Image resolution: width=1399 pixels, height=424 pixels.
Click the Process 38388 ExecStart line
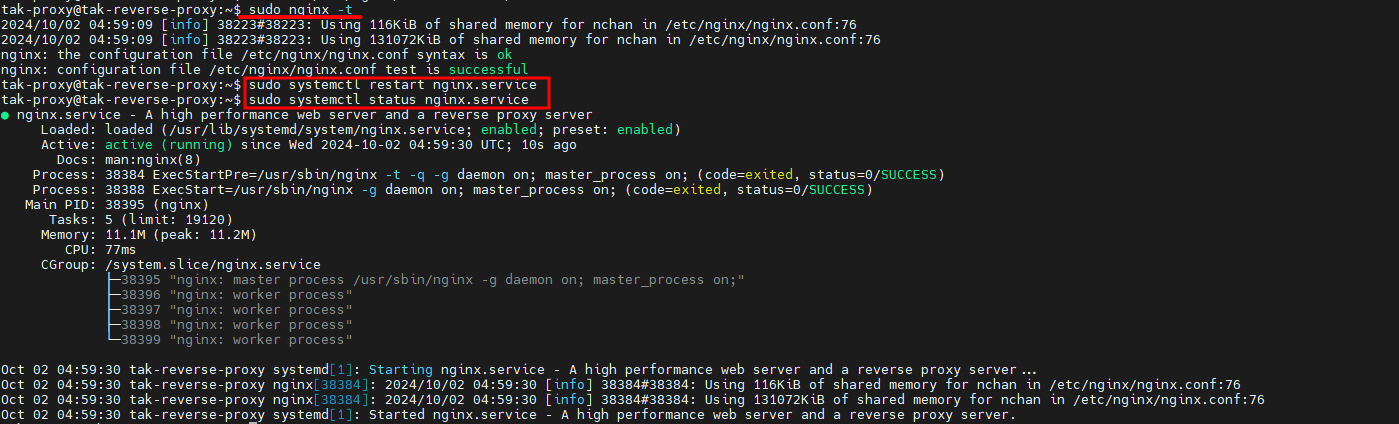coord(452,190)
